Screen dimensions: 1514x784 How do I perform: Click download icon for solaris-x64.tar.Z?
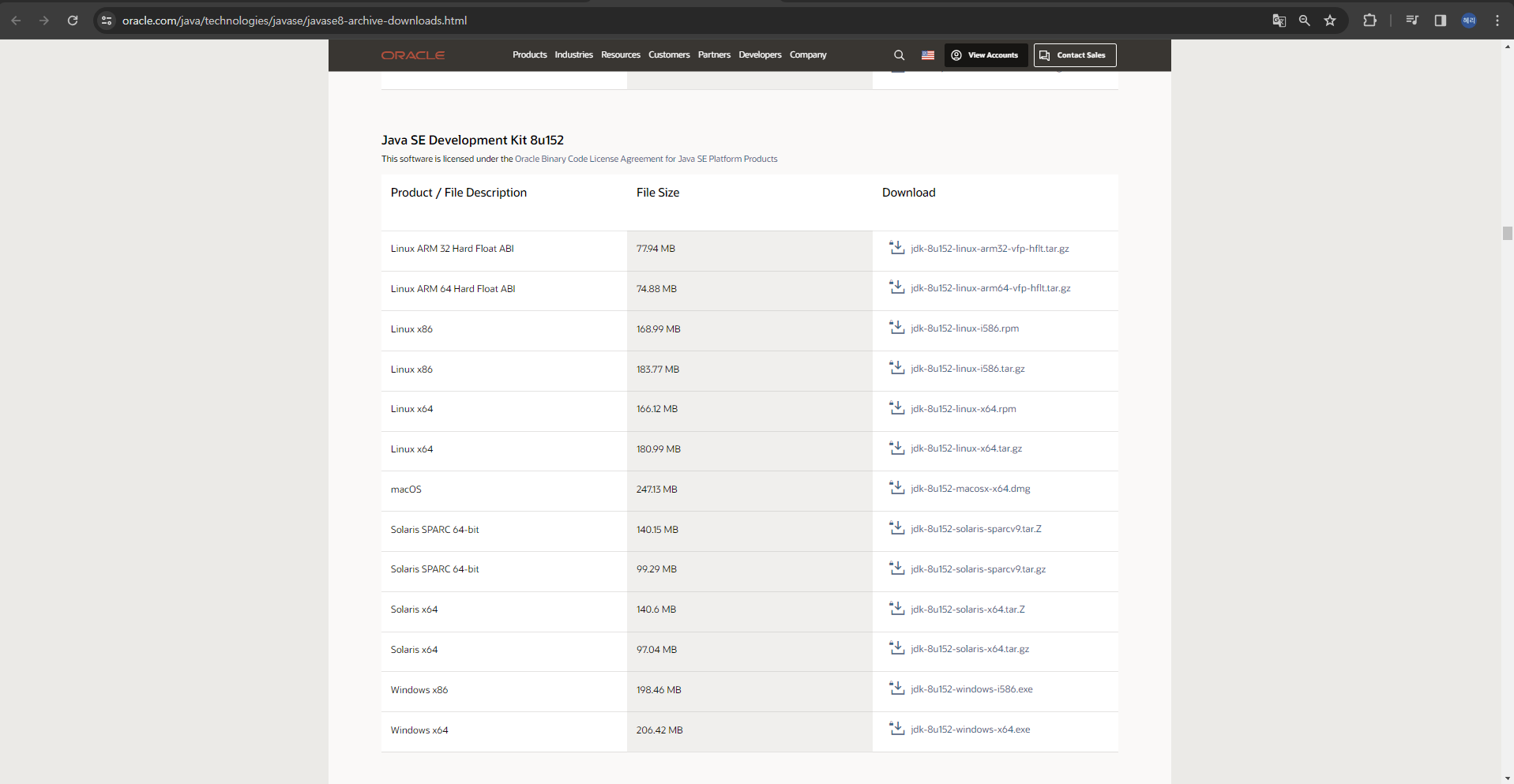tap(897, 608)
